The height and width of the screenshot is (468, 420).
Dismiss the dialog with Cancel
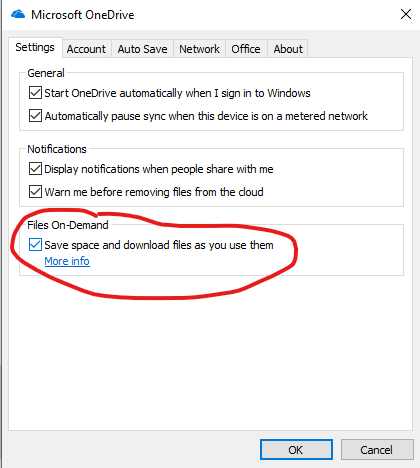click(x=377, y=450)
